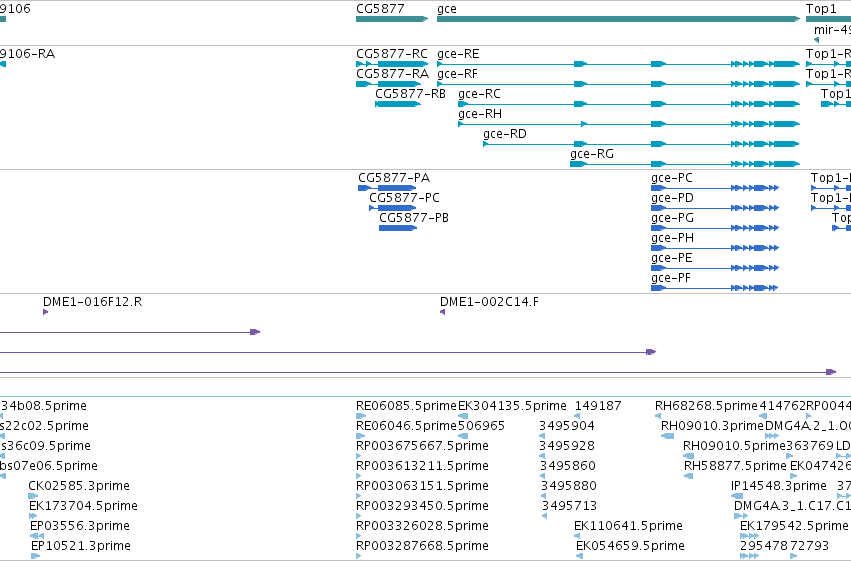
Task: Select CDS label gce-PC
Action: coord(672,178)
